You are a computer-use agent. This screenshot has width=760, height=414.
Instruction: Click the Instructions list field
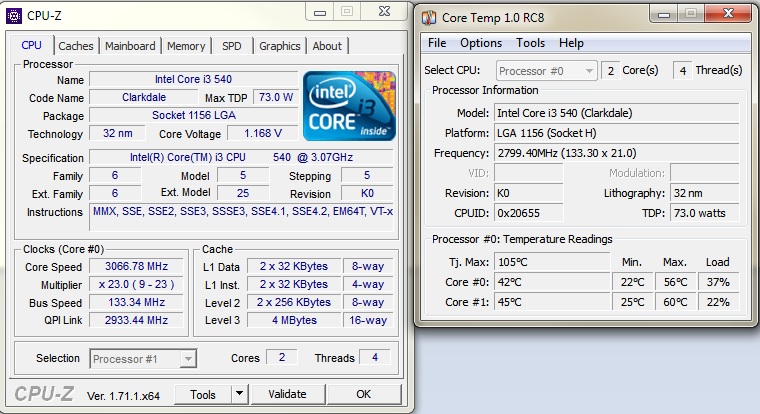[x=241, y=217]
